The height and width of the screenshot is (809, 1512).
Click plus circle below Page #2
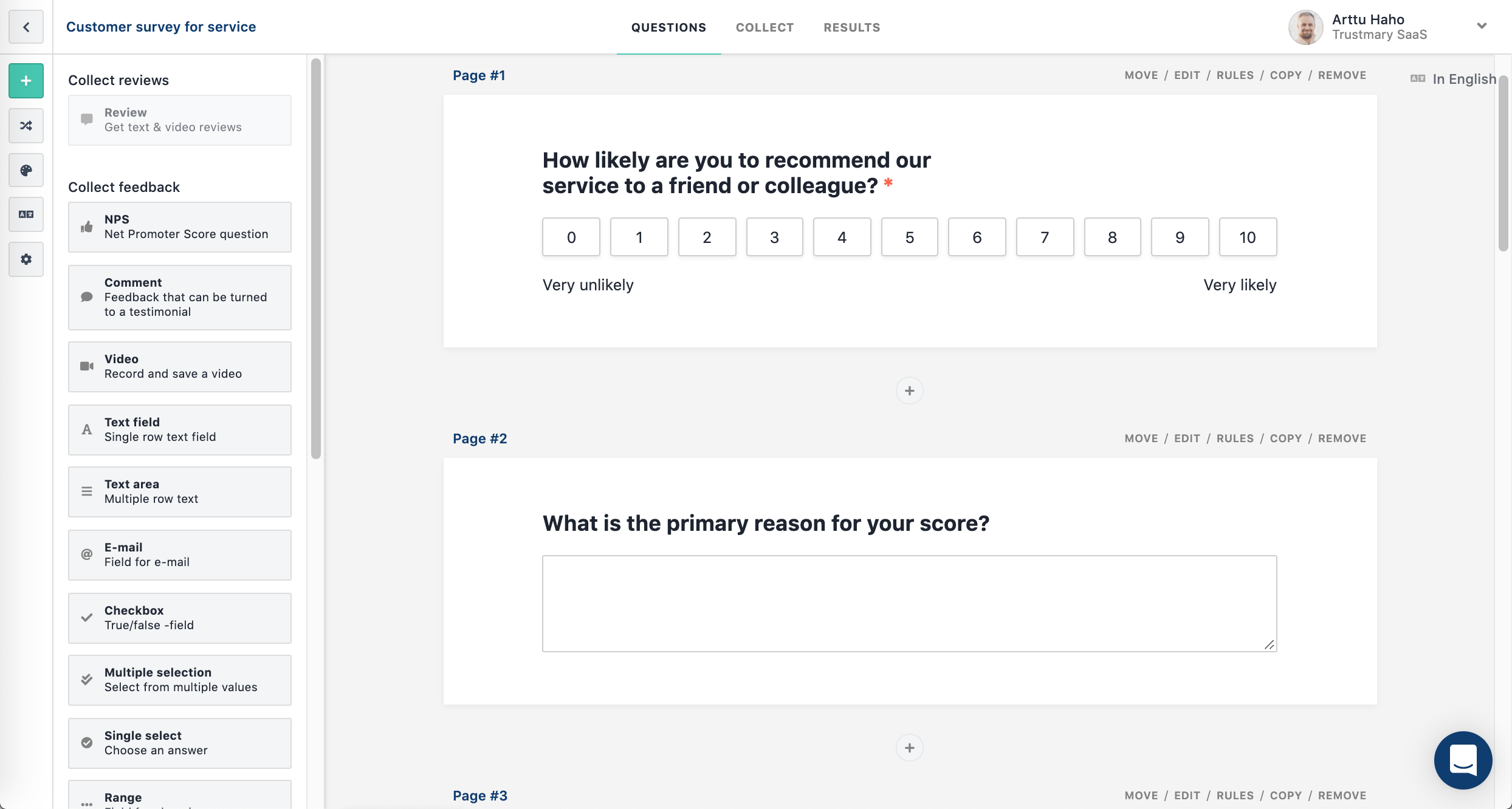tap(909, 748)
